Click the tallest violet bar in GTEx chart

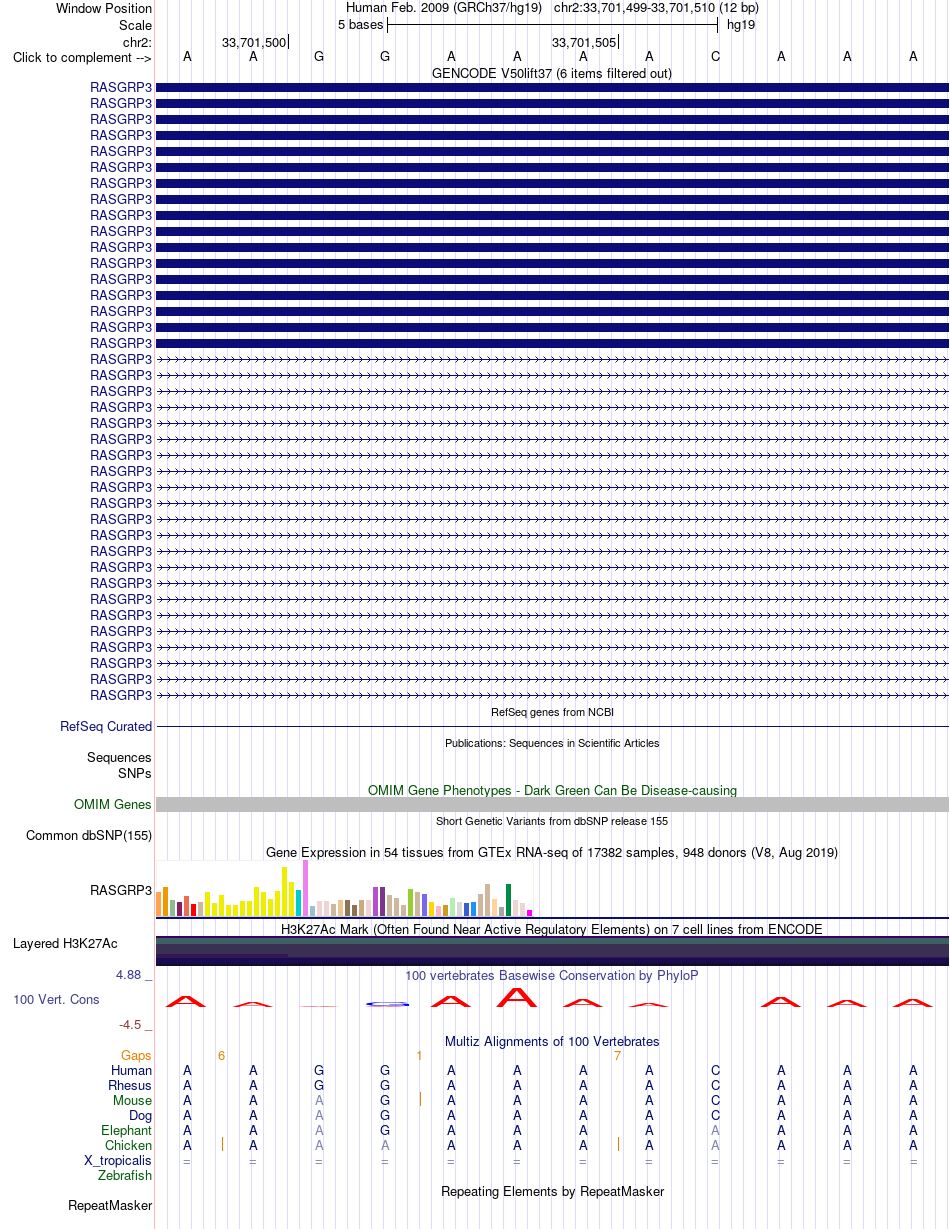click(306, 888)
